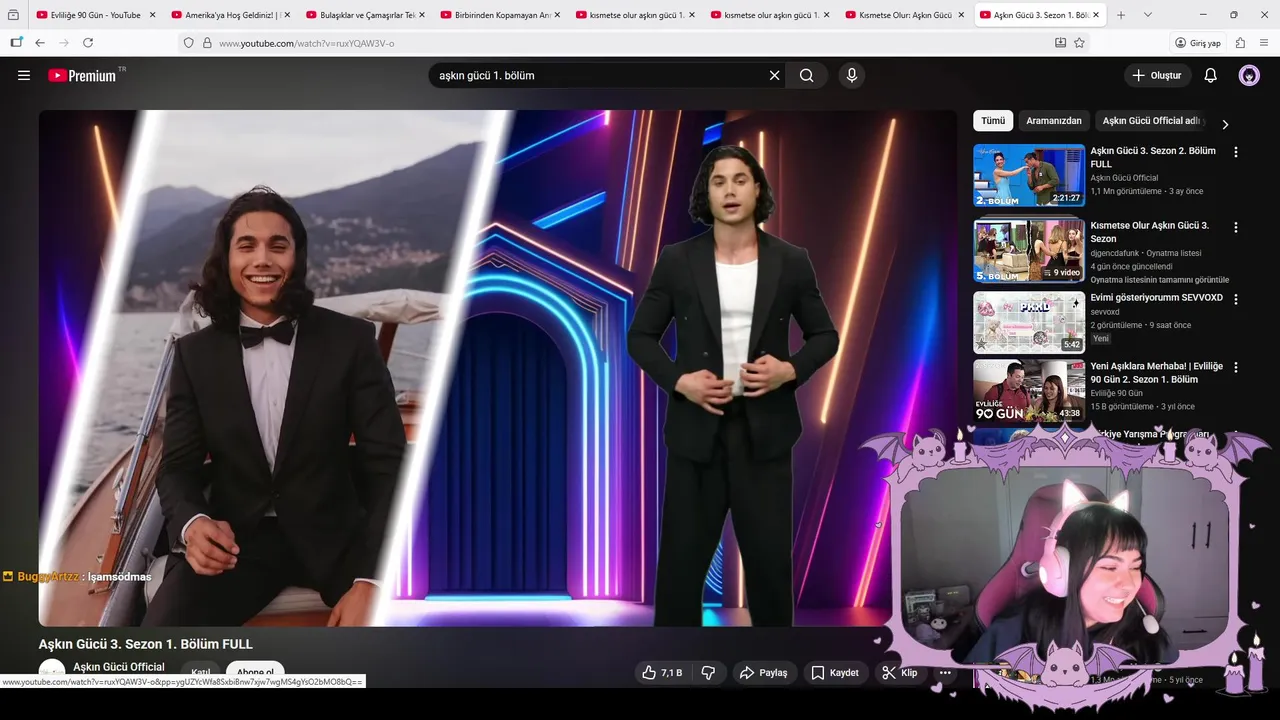1280x720 pixels.
Task: Start voice search with microphone
Action: [851, 75]
